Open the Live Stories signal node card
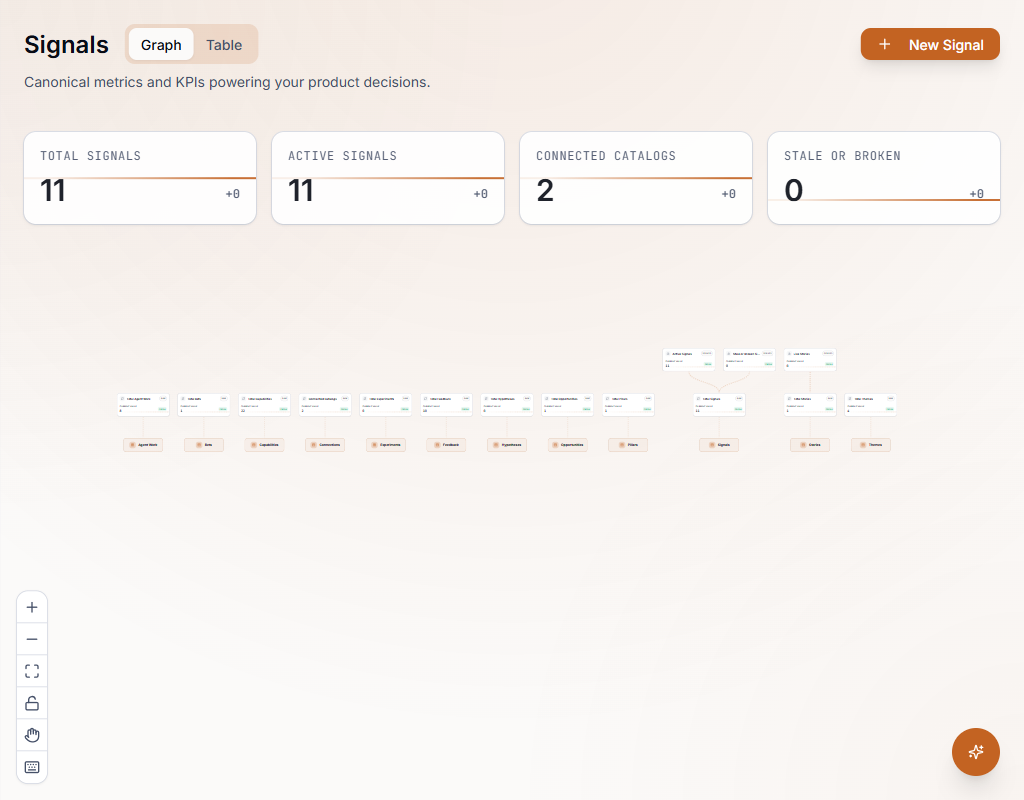Image resolution: width=1024 pixels, height=800 pixels. coord(810,359)
